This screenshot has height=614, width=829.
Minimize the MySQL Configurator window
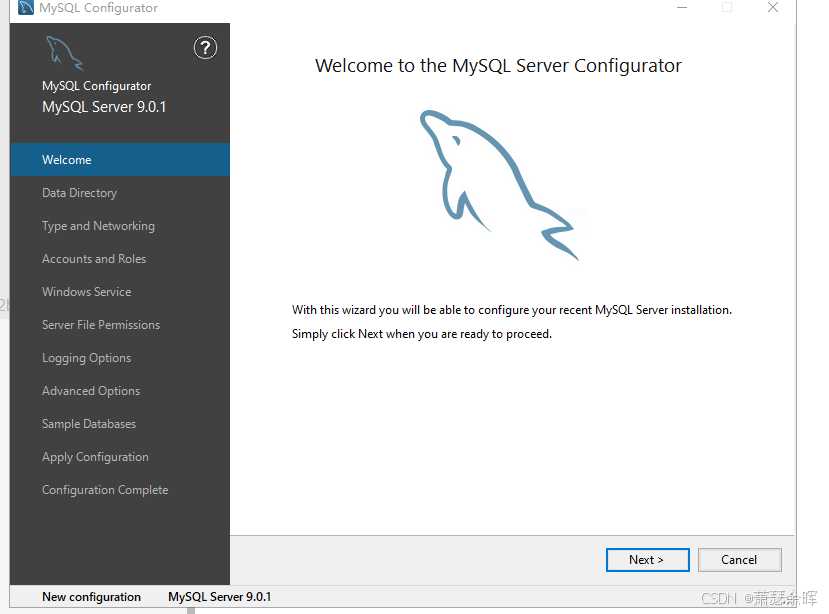tap(682, 7)
